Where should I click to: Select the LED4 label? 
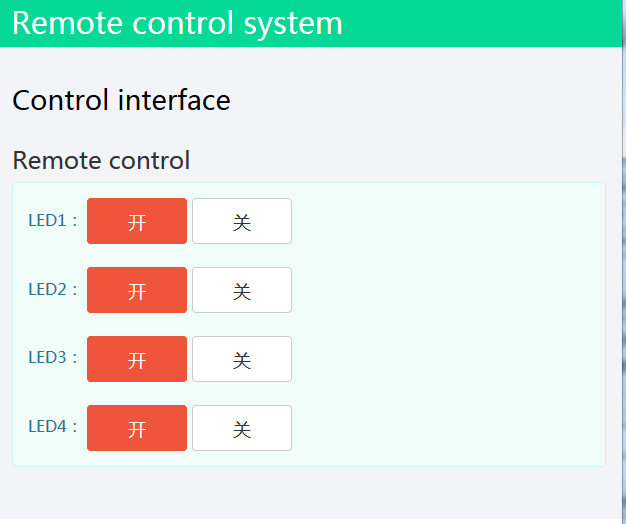click(x=47, y=427)
